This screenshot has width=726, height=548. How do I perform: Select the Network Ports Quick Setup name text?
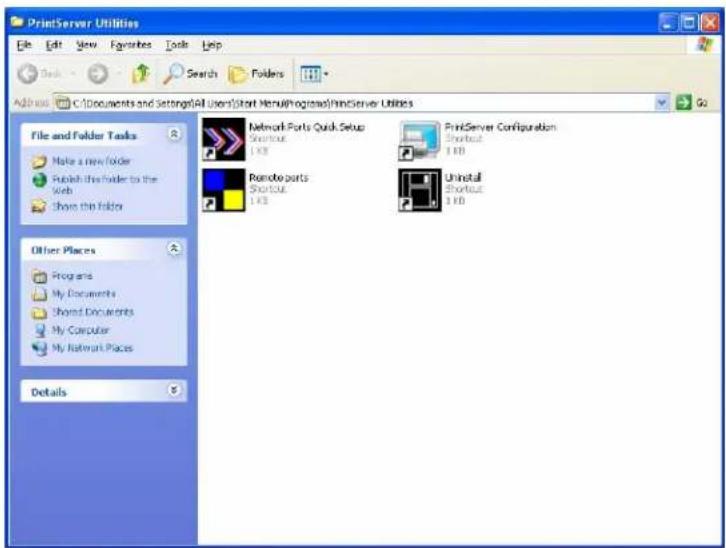[x=307, y=127]
